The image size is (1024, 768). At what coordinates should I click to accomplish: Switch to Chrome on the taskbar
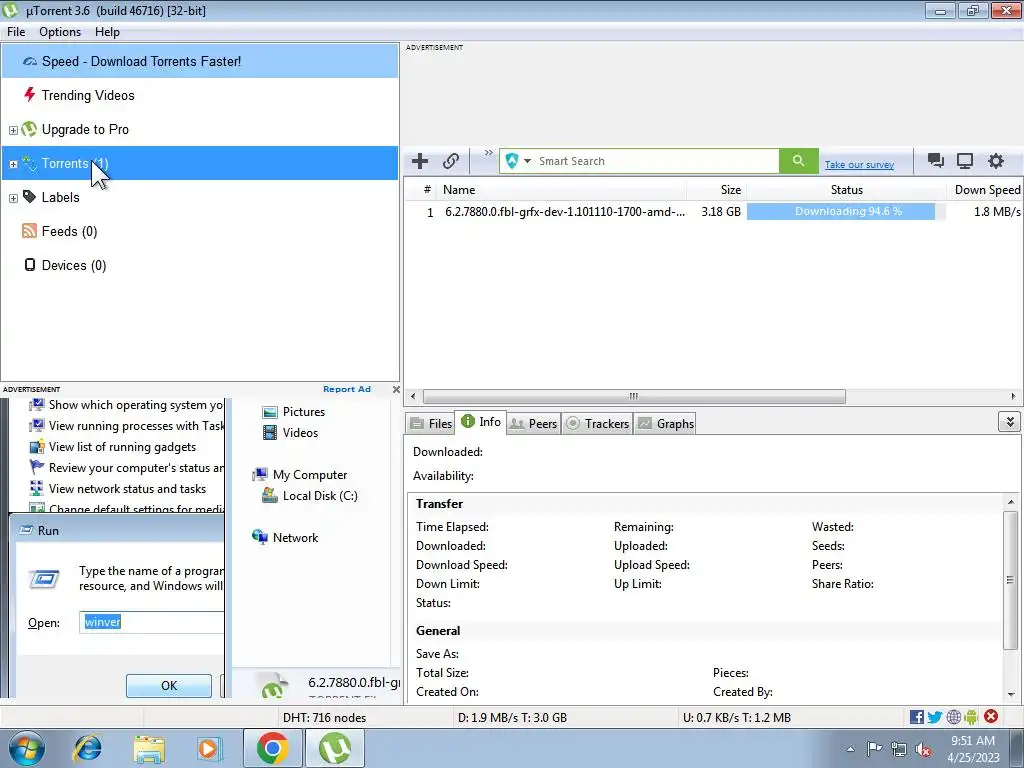point(272,748)
